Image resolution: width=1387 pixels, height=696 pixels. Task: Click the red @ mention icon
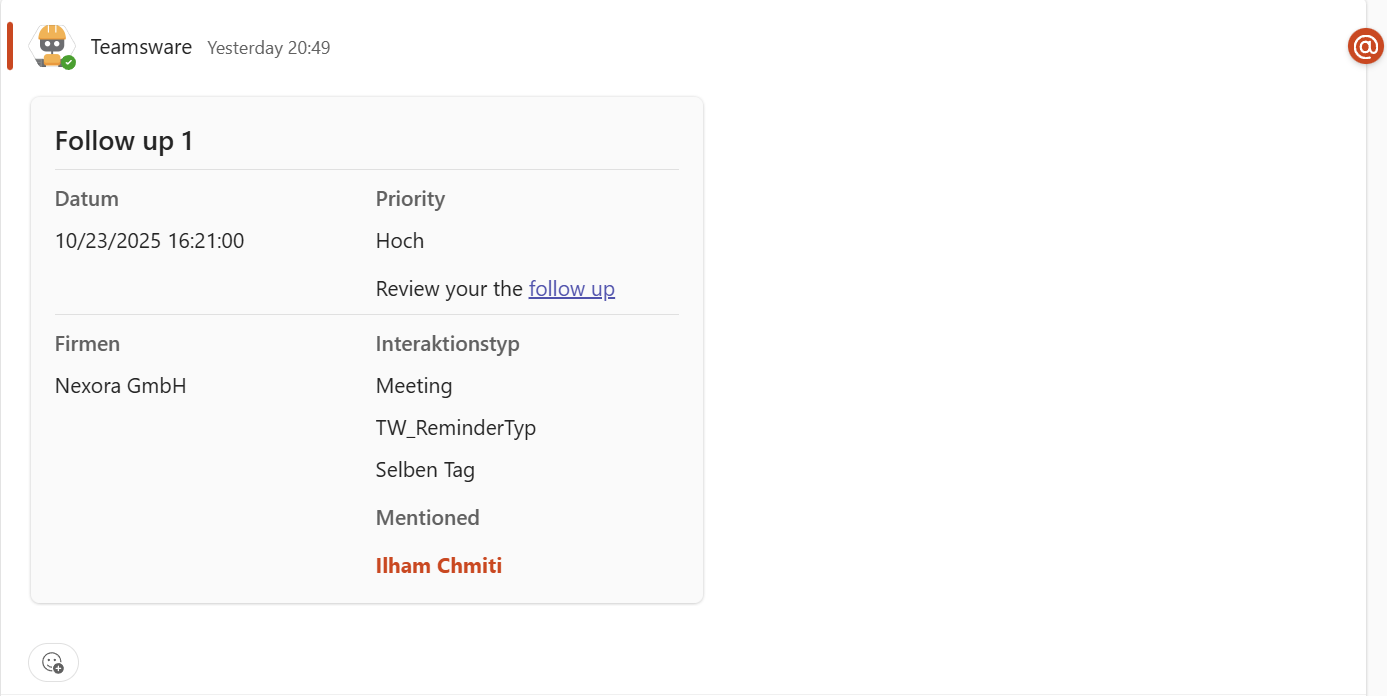click(1365, 46)
